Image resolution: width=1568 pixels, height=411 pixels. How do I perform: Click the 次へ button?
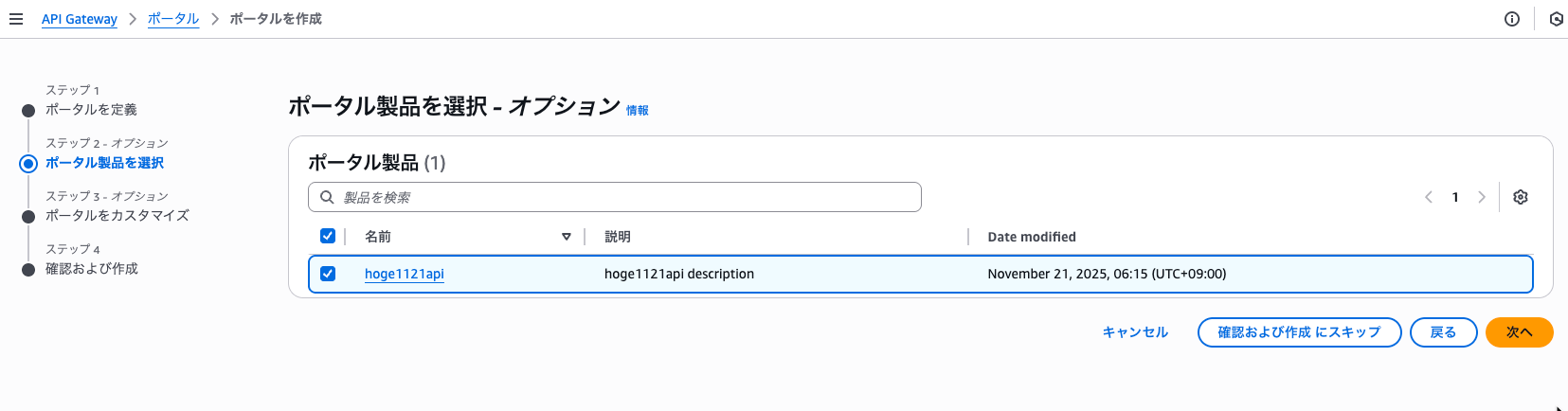1519,332
